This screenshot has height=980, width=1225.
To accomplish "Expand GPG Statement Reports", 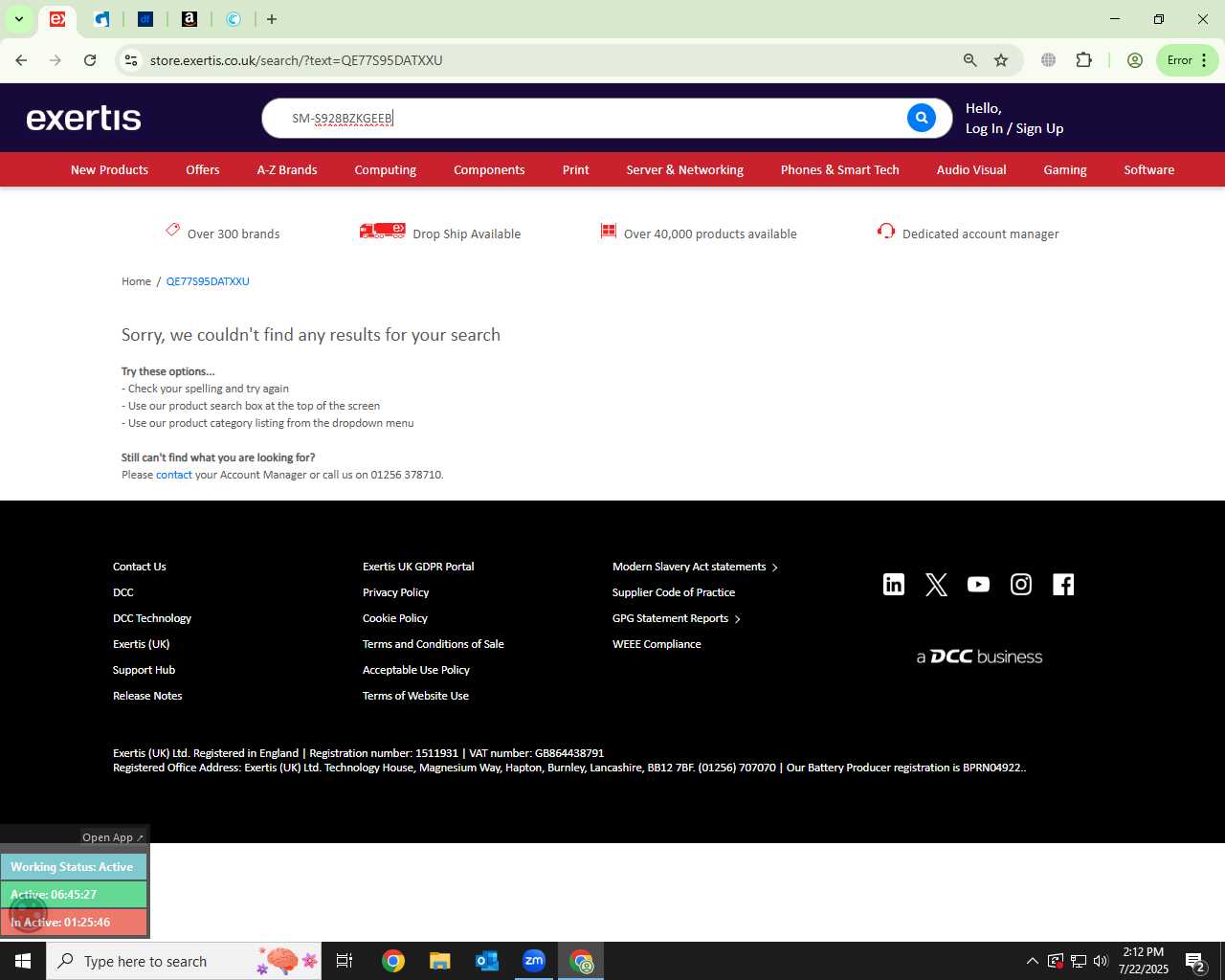I will click(677, 618).
